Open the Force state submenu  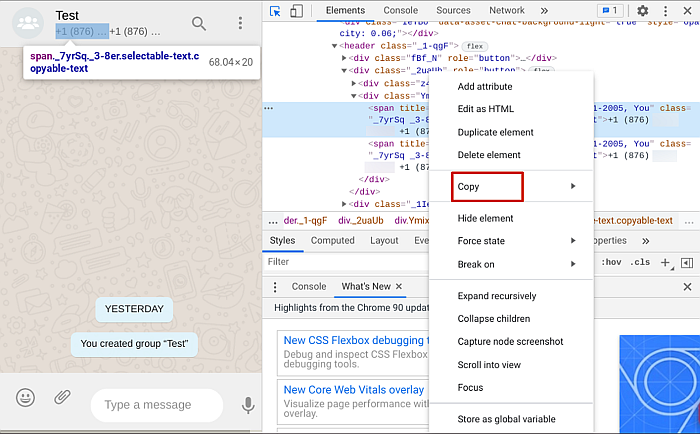[x=511, y=241]
